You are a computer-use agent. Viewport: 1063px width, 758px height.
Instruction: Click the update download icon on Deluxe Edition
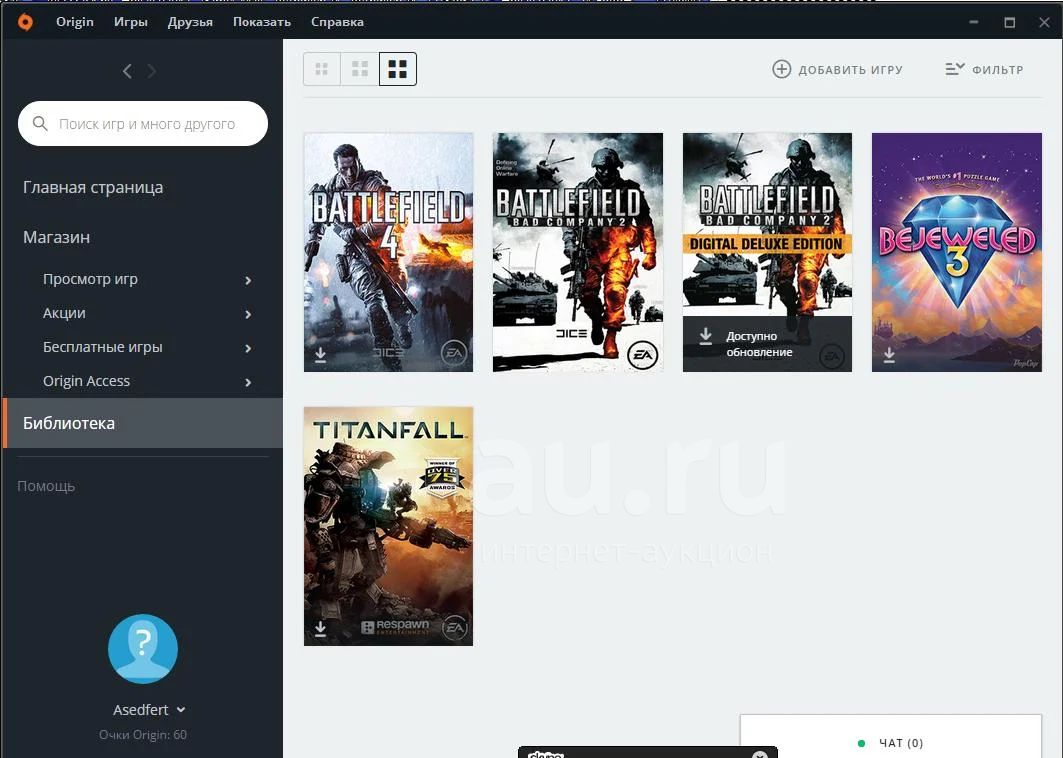(x=706, y=336)
